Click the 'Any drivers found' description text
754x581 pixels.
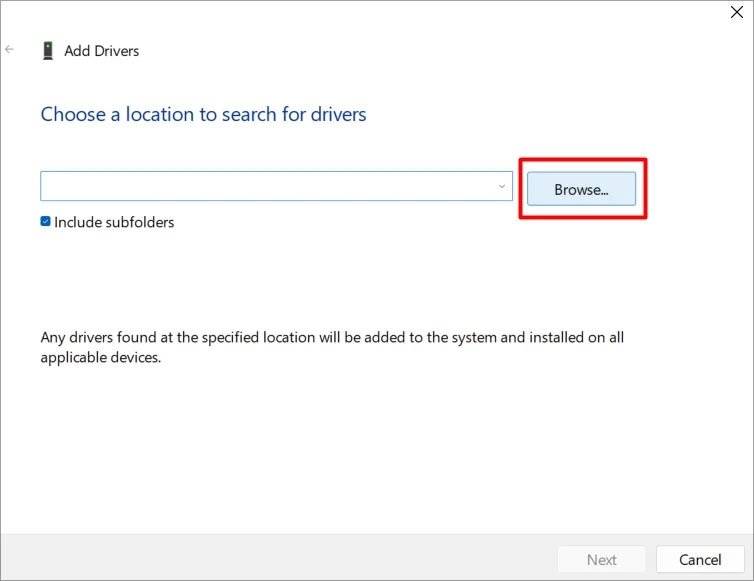(x=332, y=337)
